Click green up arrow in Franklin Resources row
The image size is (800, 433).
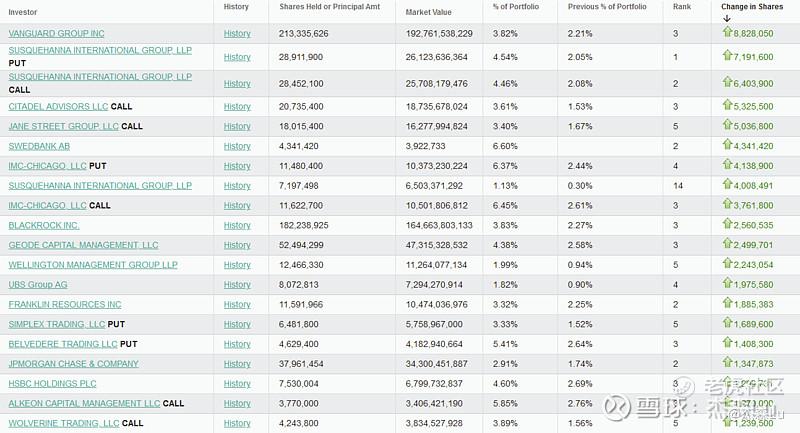pos(727,304)
